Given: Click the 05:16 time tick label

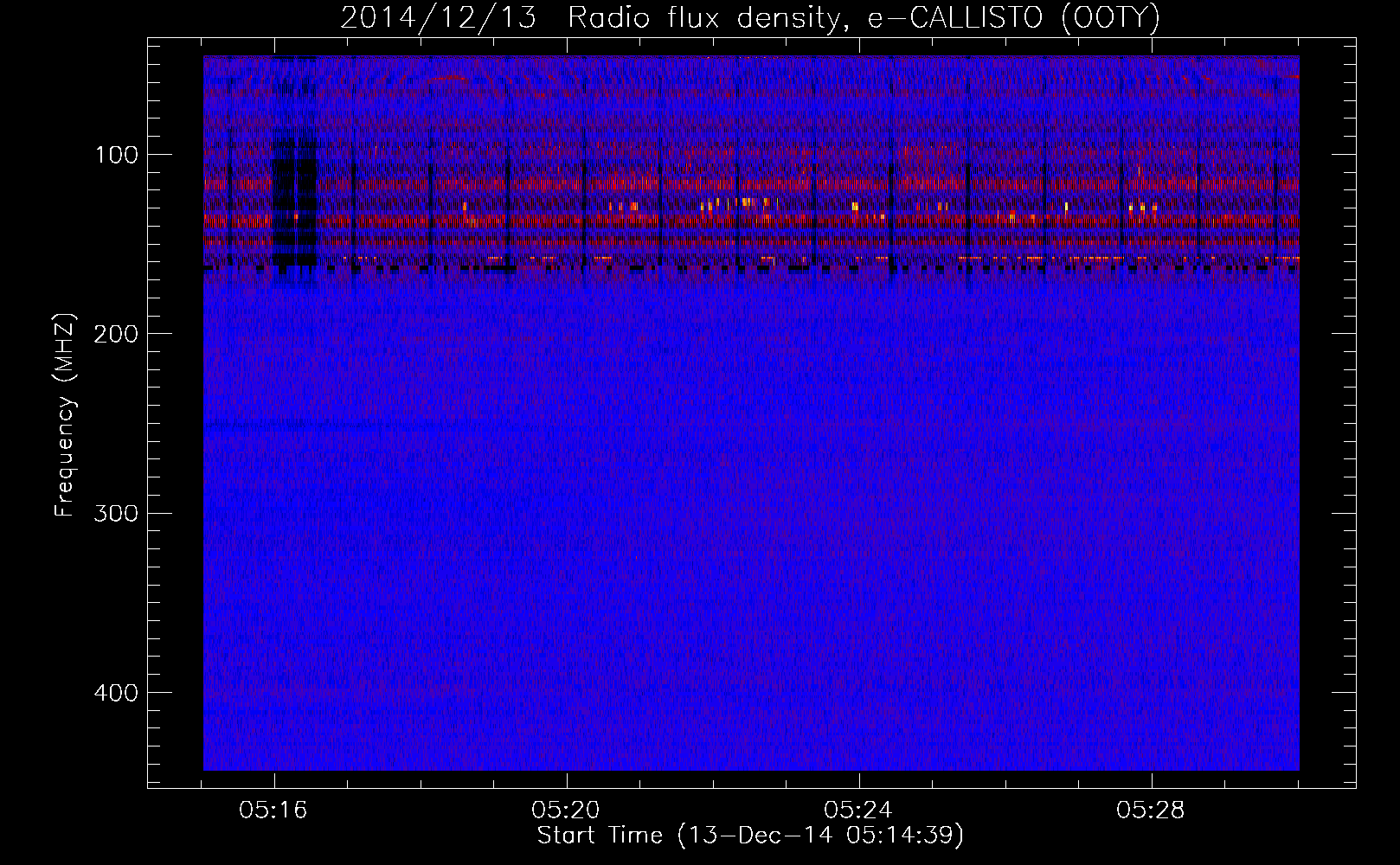Looking at the screenshot, I should 275,811.
